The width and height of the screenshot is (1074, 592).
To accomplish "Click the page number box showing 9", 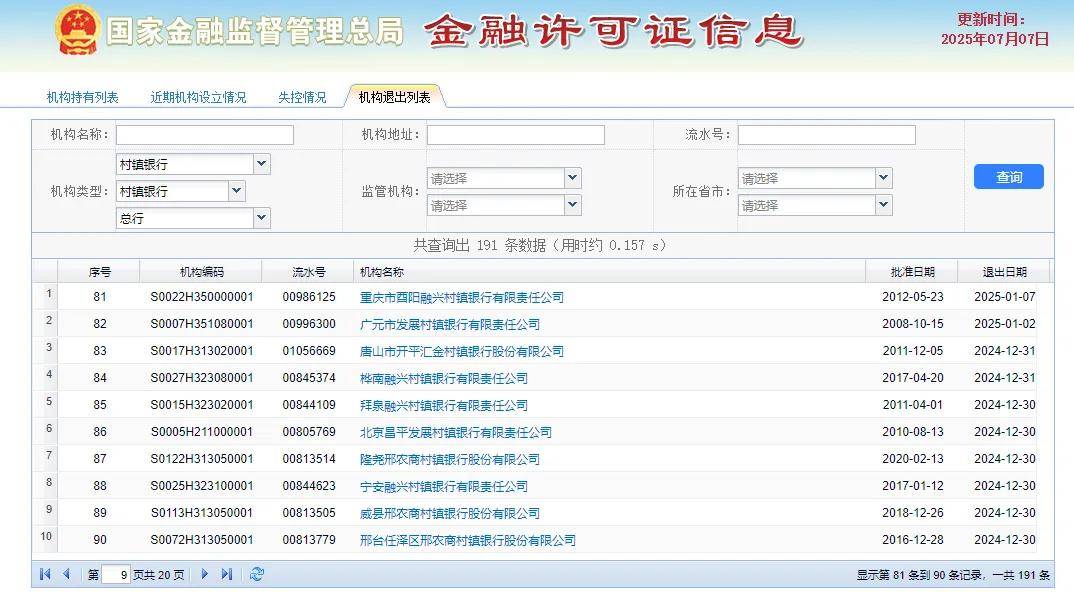I will pyautogui.click(x=116, y=574).
